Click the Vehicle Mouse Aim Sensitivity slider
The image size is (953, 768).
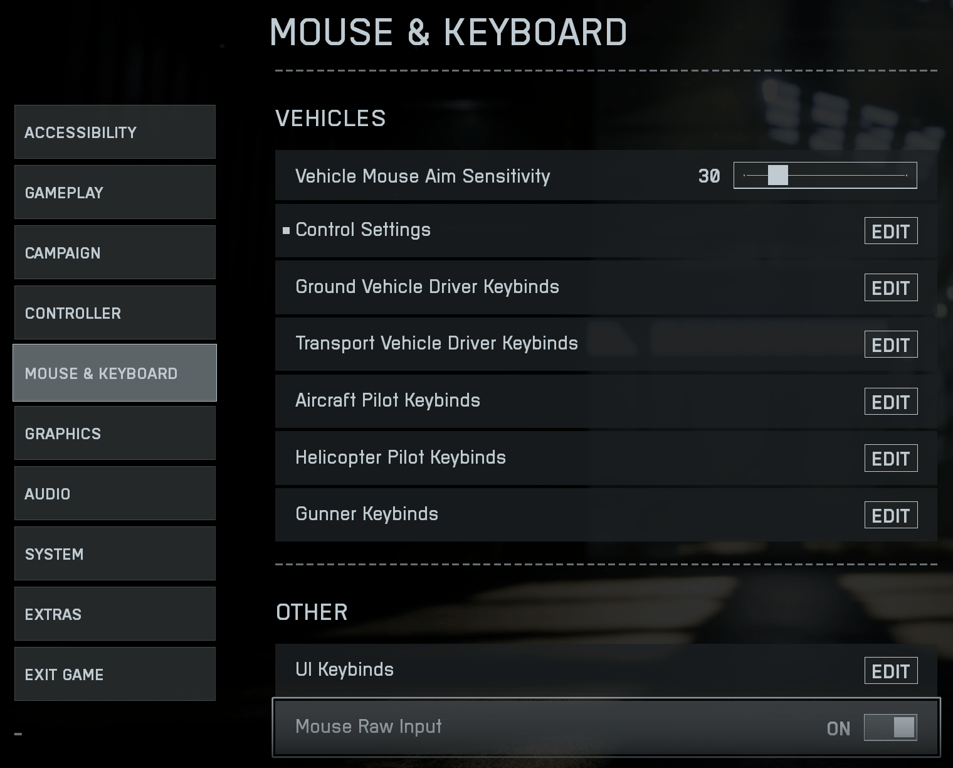[825, 176]
